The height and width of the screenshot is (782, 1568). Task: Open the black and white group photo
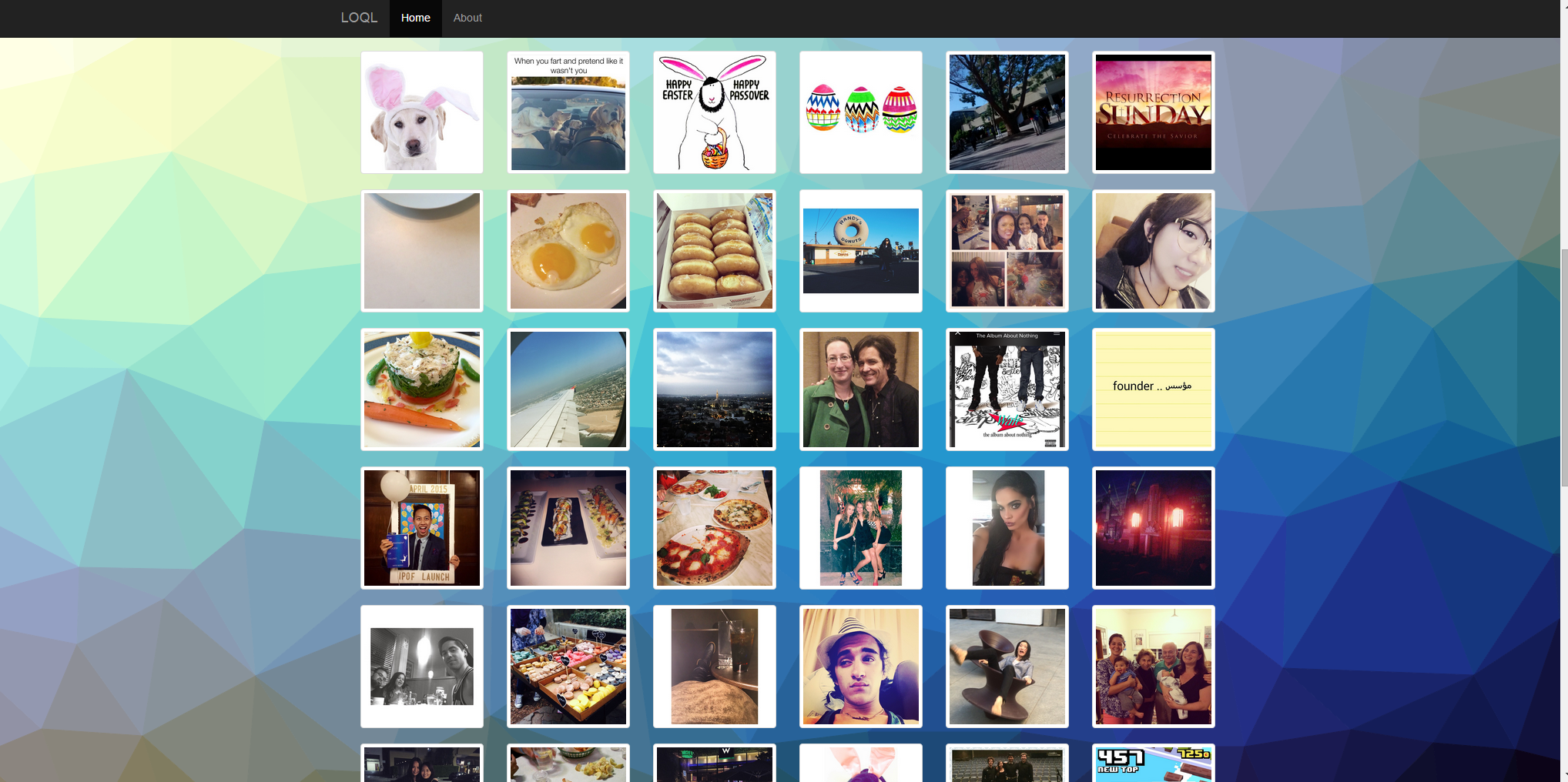(422, 667)
